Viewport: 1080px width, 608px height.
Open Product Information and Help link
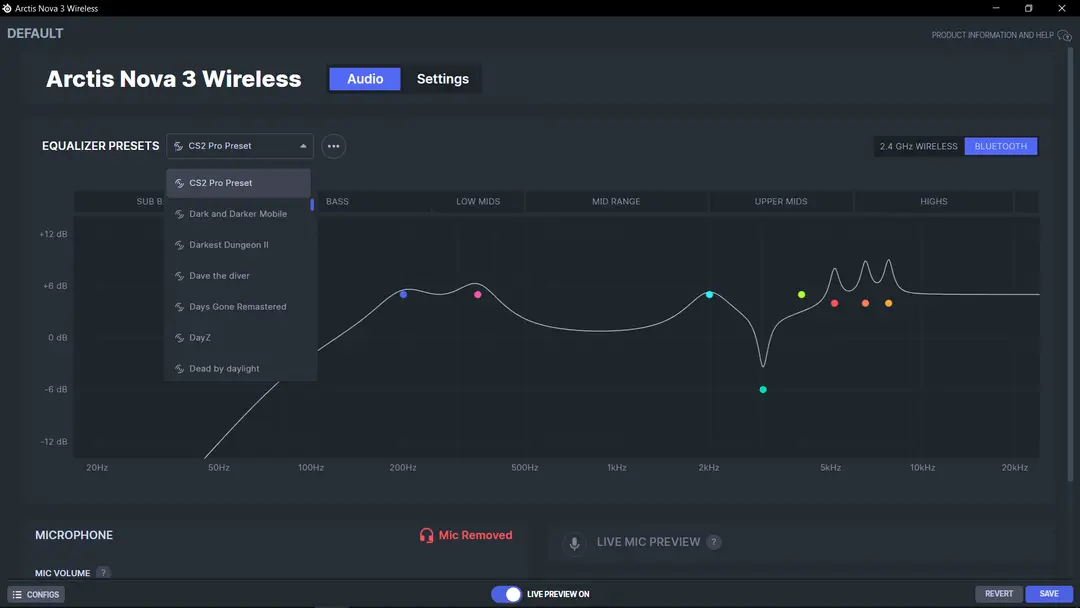click(x=993, y=35)
